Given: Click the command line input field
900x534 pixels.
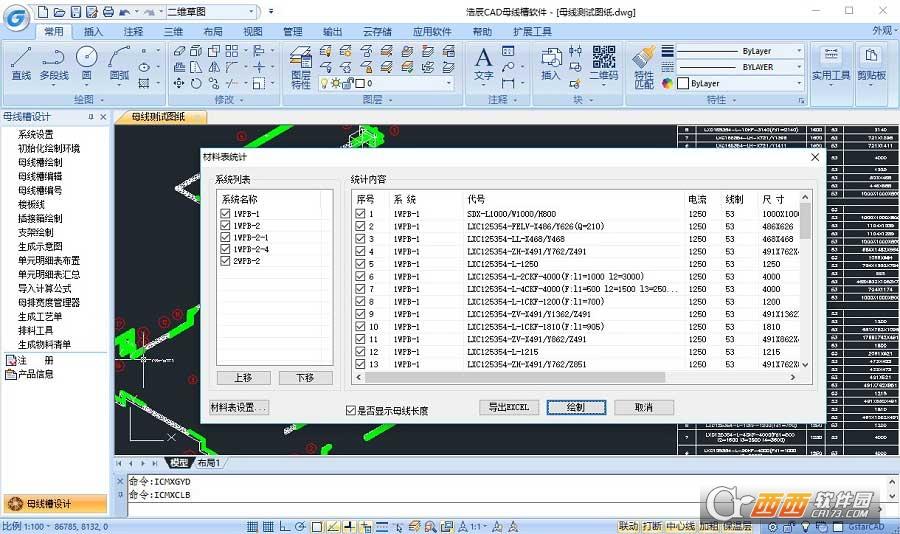Looking at the screenshot, I should tap(505, 509).
